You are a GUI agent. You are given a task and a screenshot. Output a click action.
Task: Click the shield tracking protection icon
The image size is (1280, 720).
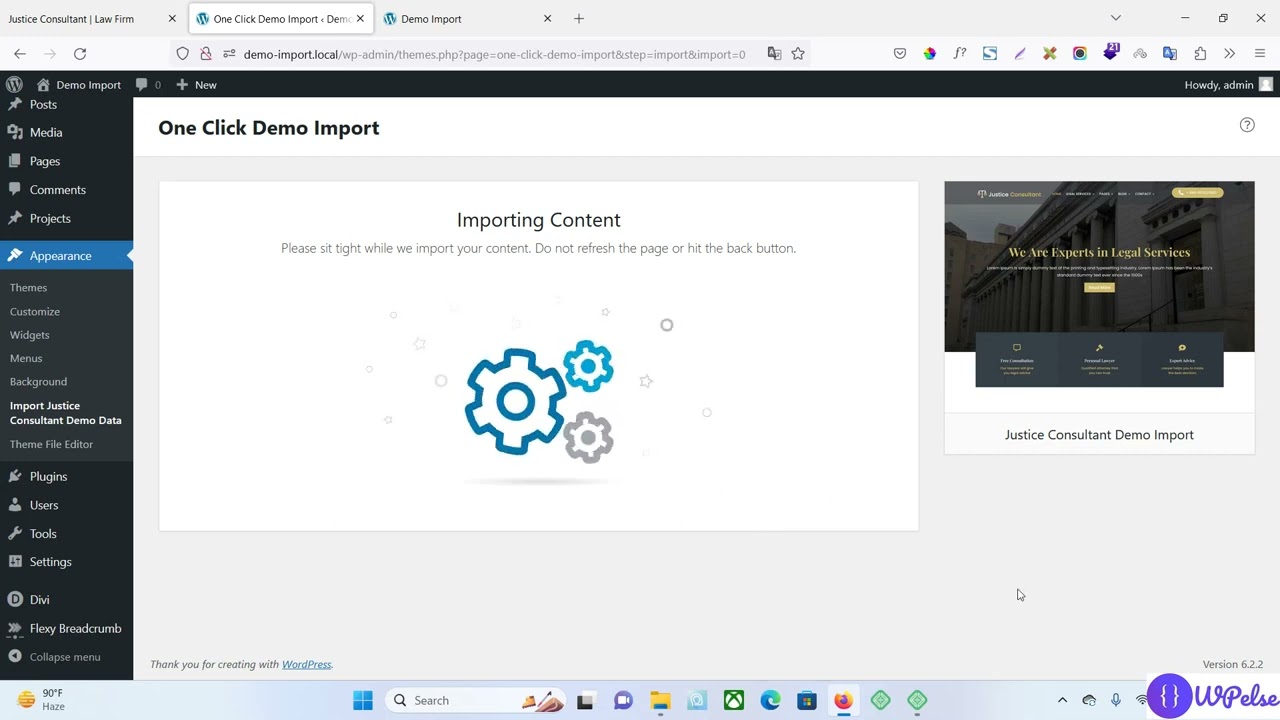point(182,54)
